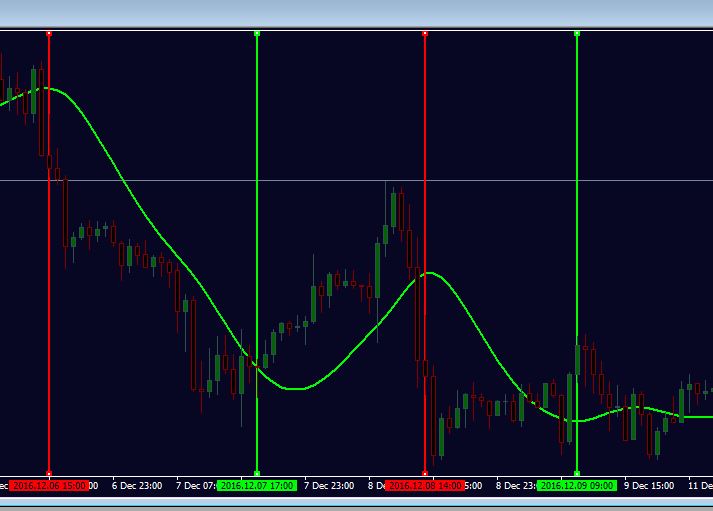Viewport: 713px width, 511px height.
Task: Click the red 2016.12.06 15:00 date label
Action: pyautogui.click(x=49, y=486)
